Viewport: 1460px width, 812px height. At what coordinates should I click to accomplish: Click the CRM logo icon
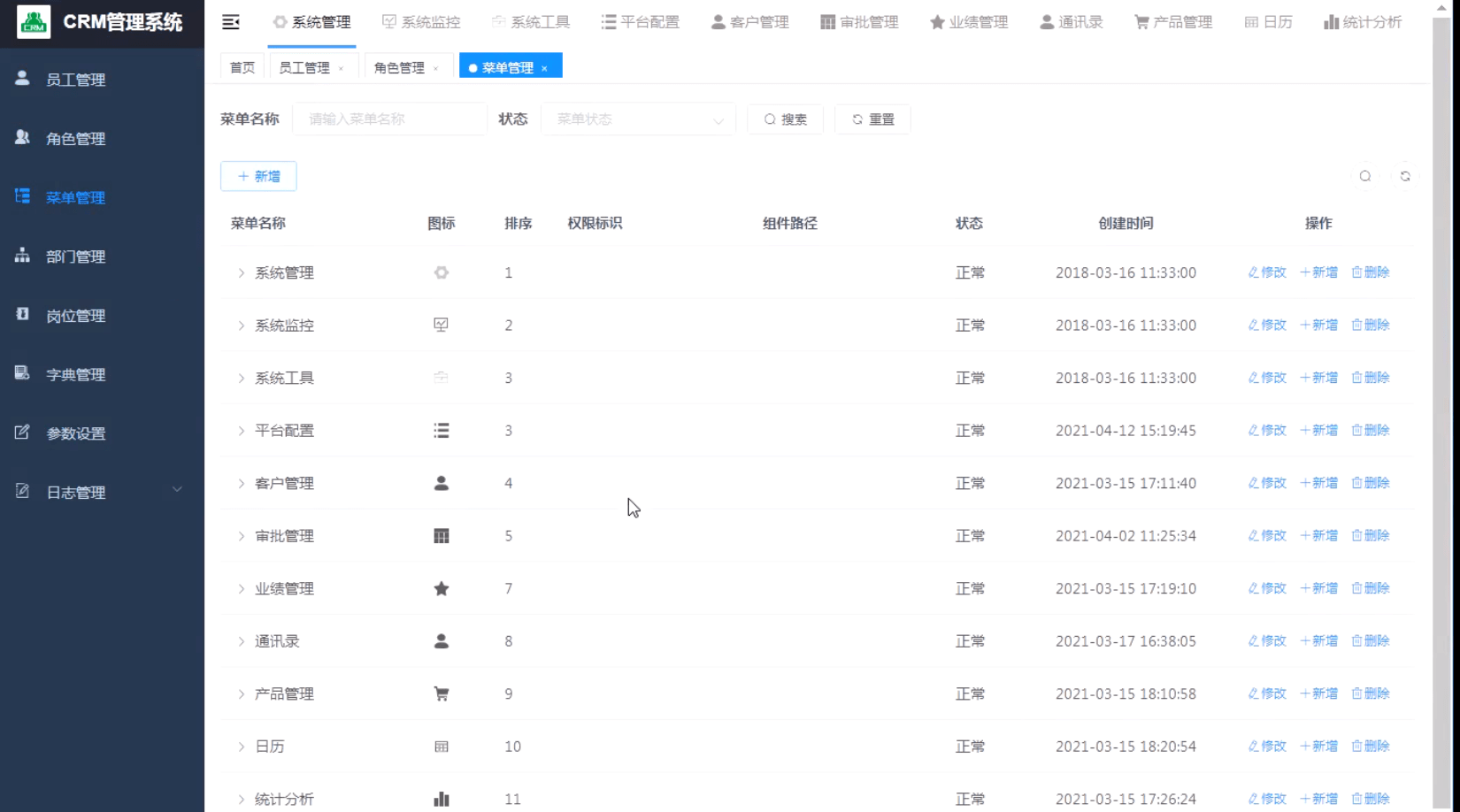[x=34, y=22]
